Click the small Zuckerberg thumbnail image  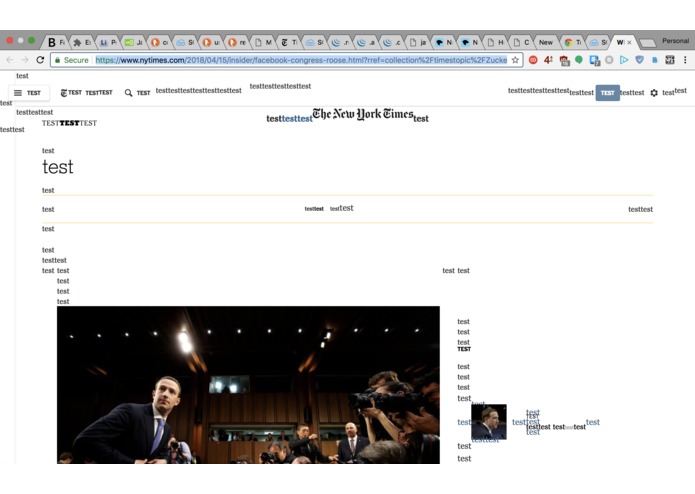coord(488,421)
